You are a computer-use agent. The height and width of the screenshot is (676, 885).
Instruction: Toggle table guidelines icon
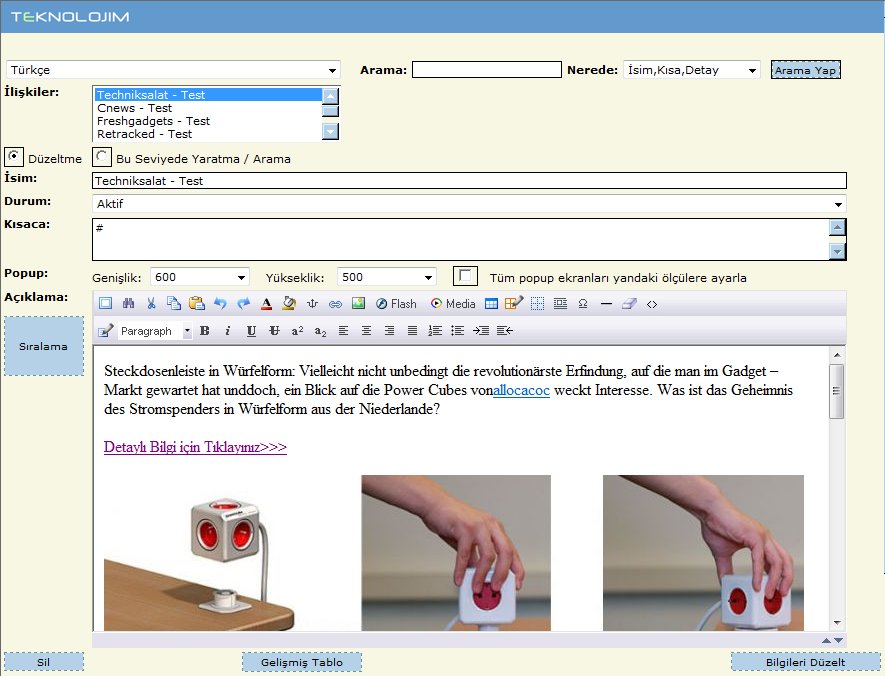tap(537, 304)
